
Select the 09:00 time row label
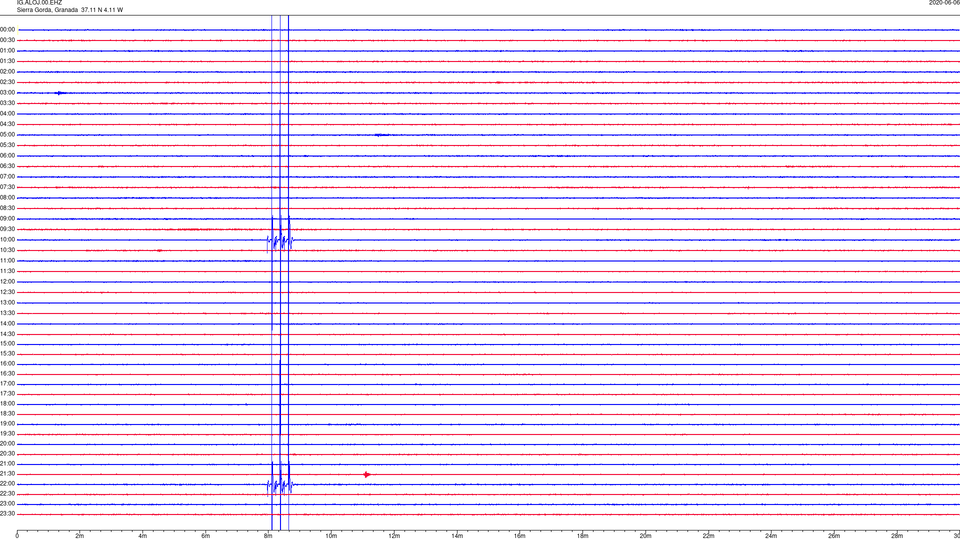pos(7,219)
